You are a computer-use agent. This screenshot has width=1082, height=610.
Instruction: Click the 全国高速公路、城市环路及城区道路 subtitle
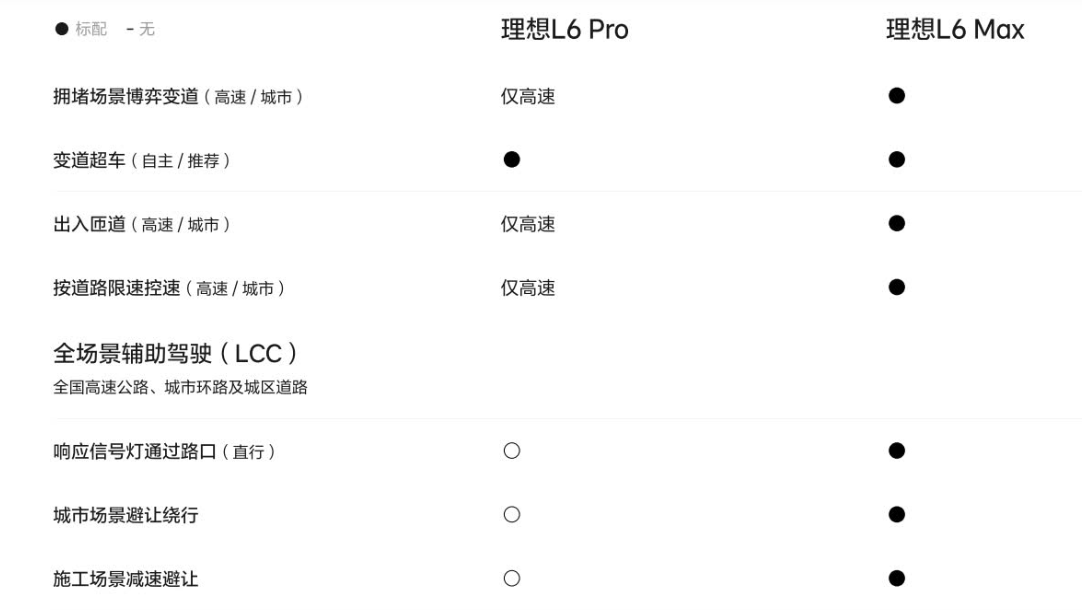(x=179, y=388)
